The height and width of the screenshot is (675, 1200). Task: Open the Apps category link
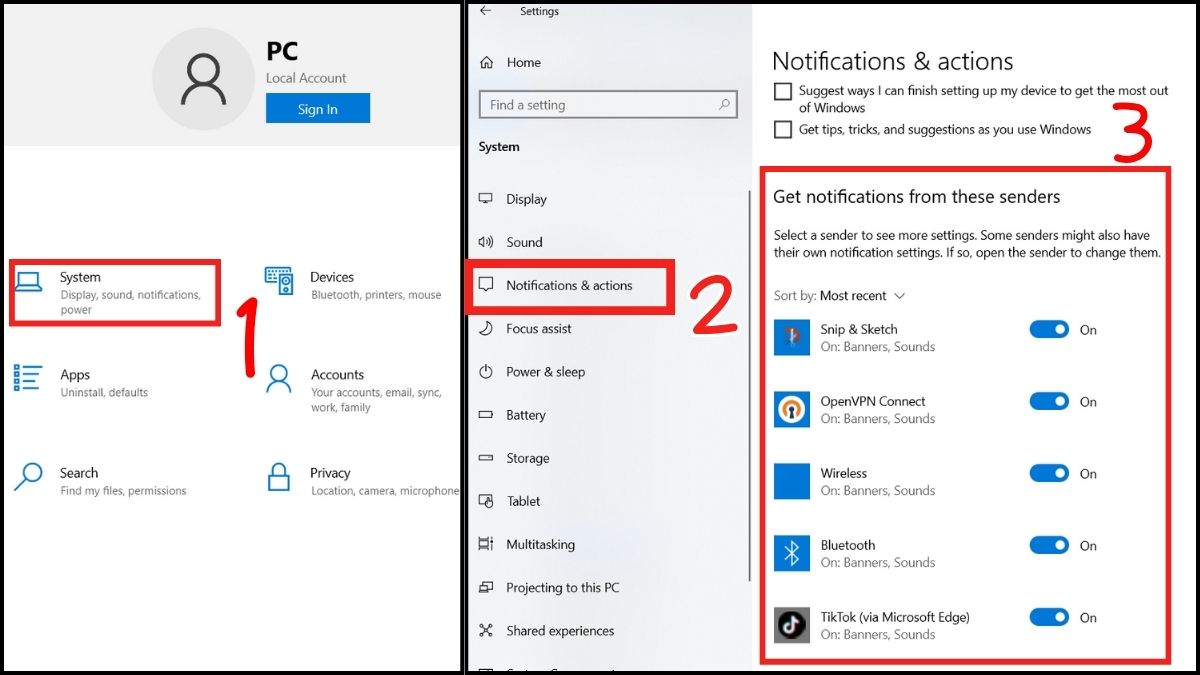pos(81,382)
